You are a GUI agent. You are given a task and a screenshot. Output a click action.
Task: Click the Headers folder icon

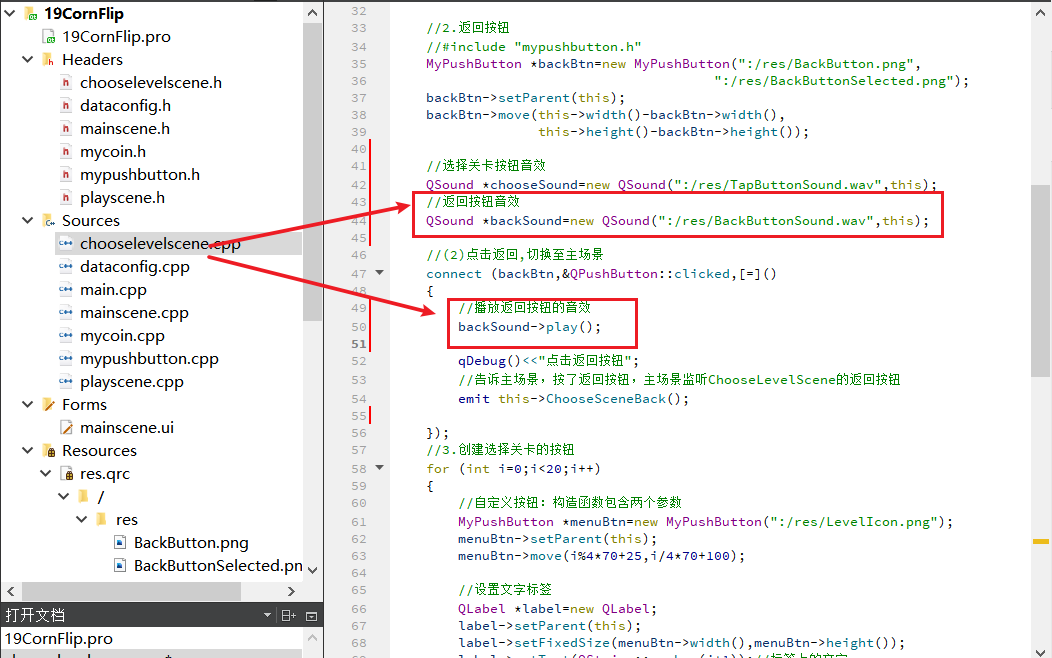(49, 60)
